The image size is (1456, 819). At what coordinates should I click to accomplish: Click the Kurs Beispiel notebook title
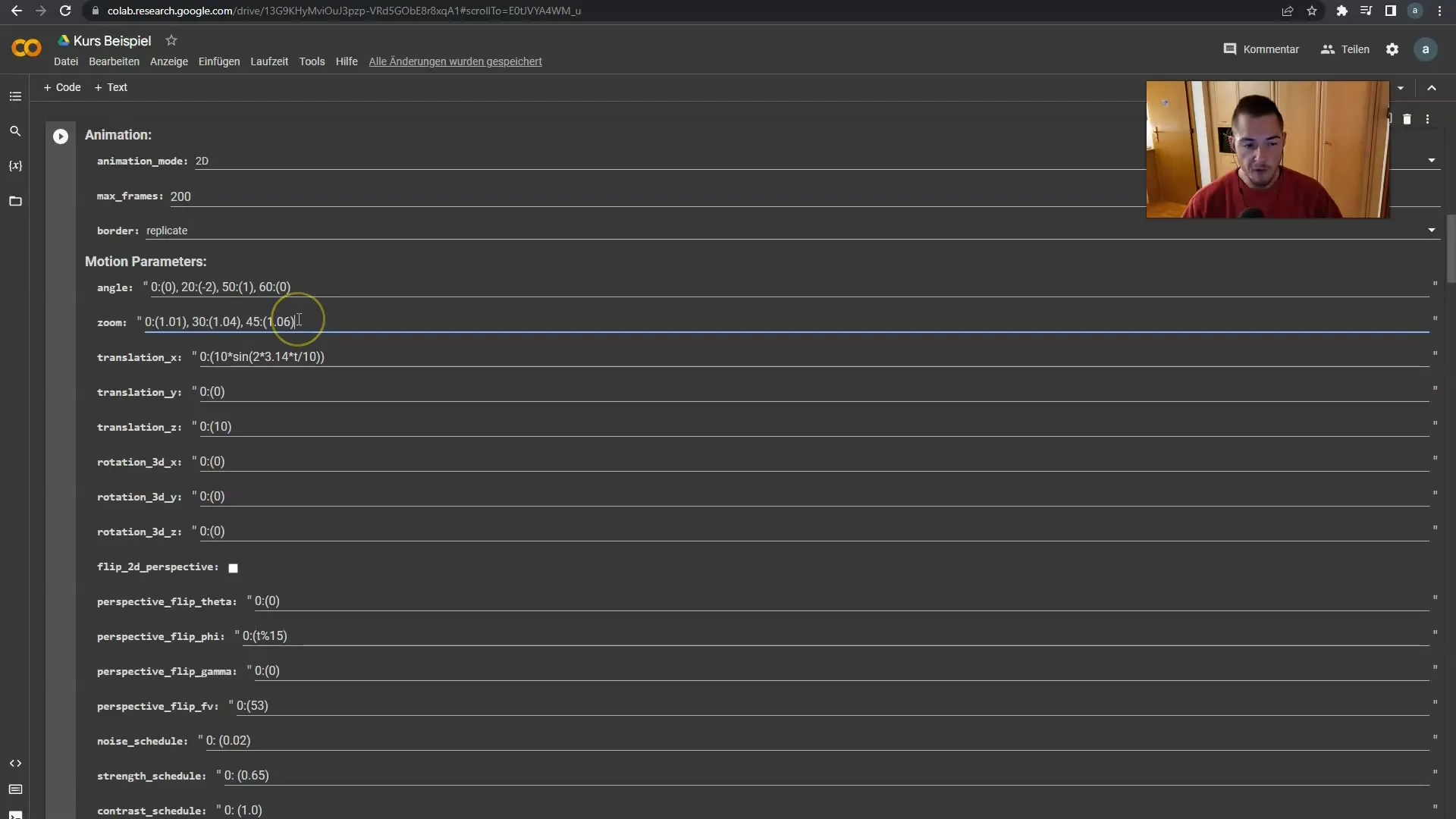pyautogui.click(x=112, y=41)
